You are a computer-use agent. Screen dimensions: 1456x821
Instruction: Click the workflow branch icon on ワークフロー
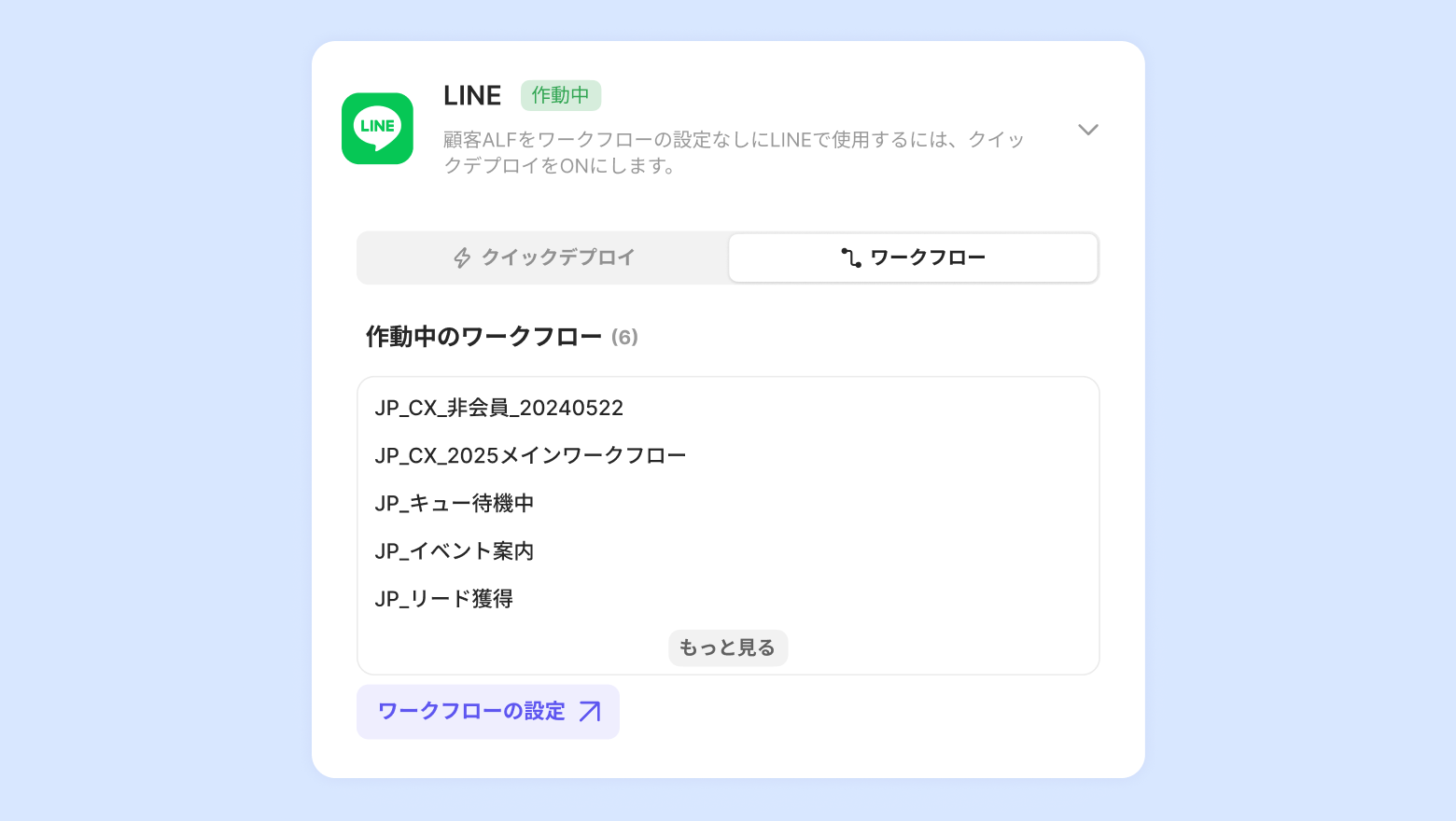point(850,257)
